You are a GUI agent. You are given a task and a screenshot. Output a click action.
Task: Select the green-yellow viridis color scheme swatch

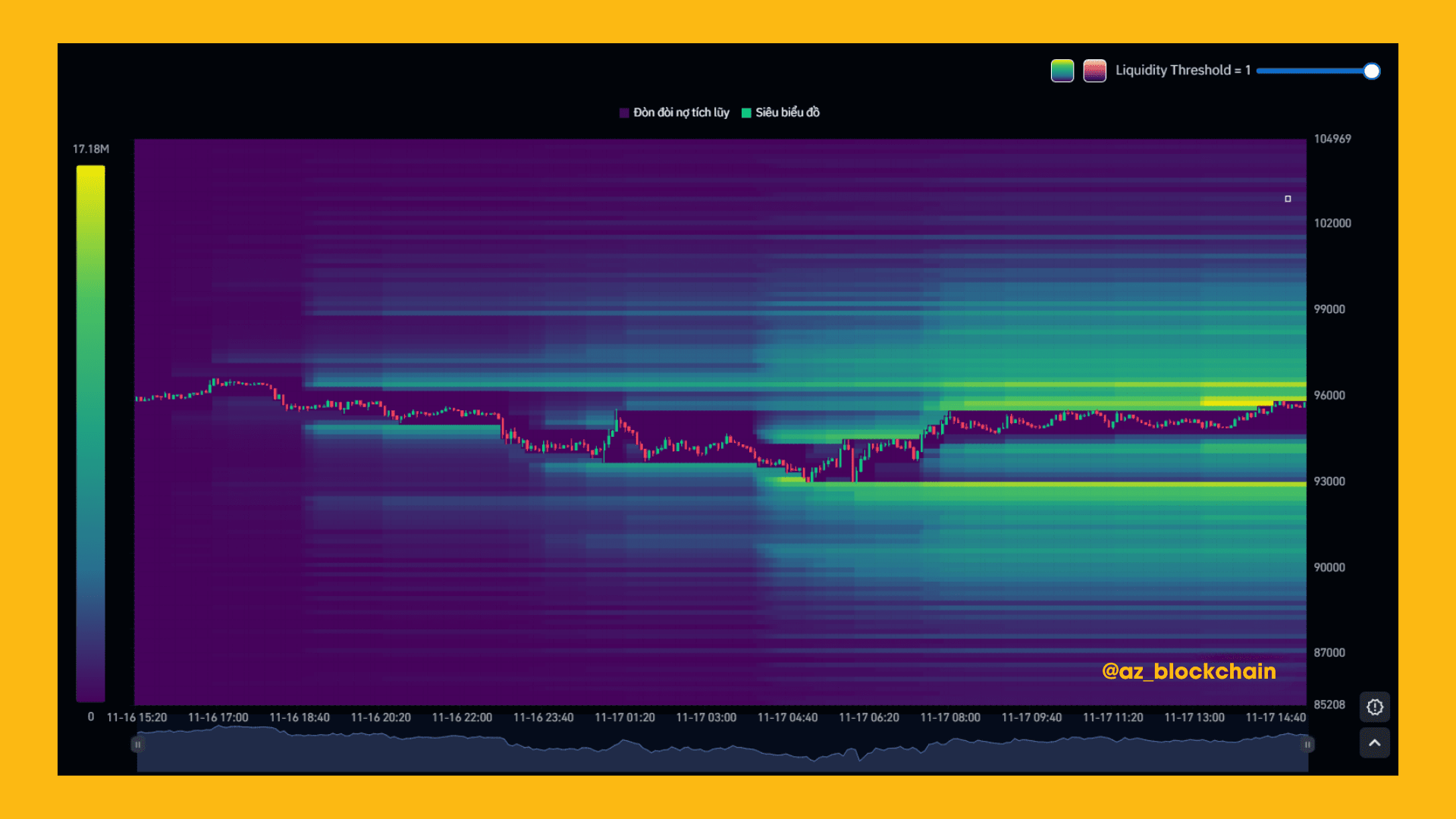(x=1062, y=71)
